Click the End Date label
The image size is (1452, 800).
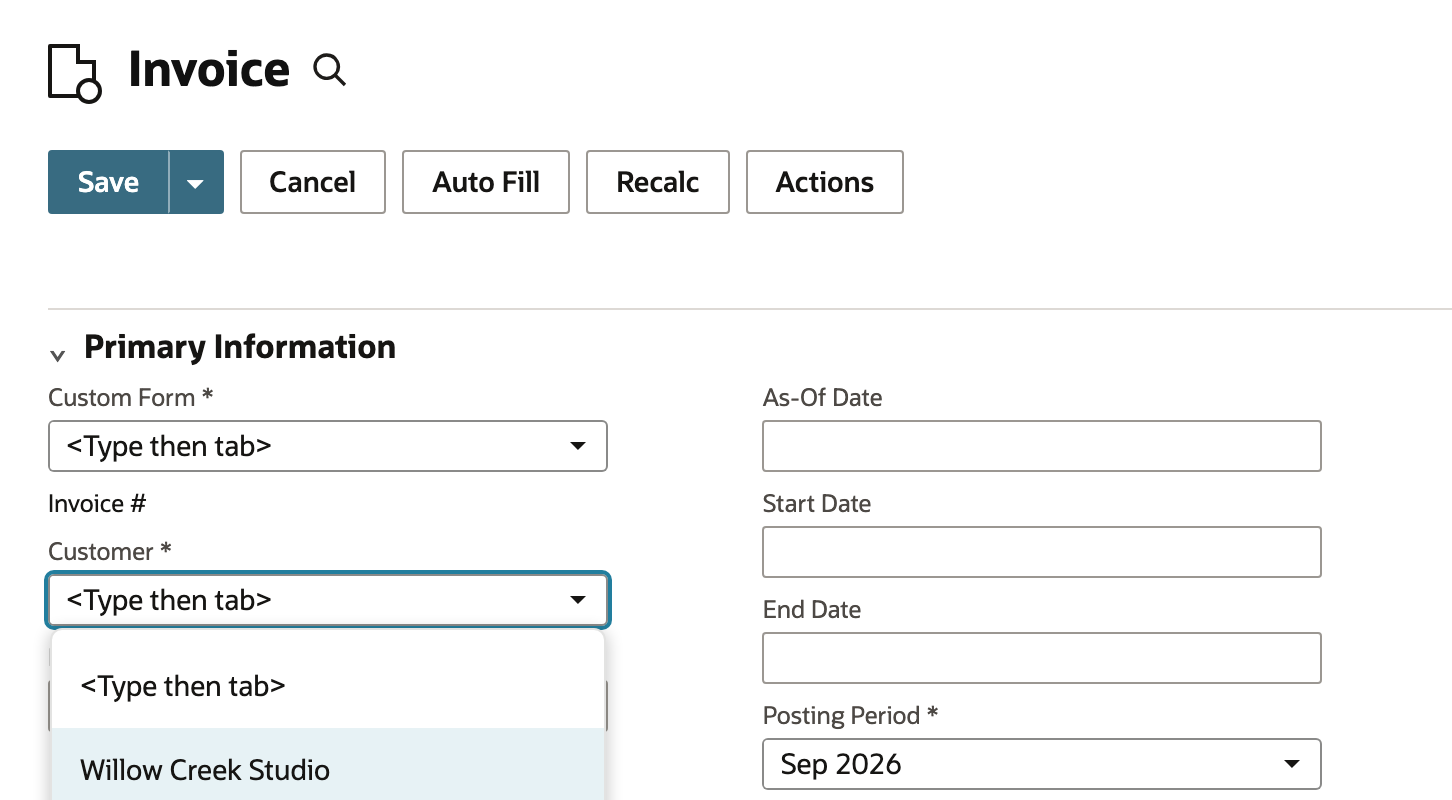pyautogui.click(x=812, y=609)
